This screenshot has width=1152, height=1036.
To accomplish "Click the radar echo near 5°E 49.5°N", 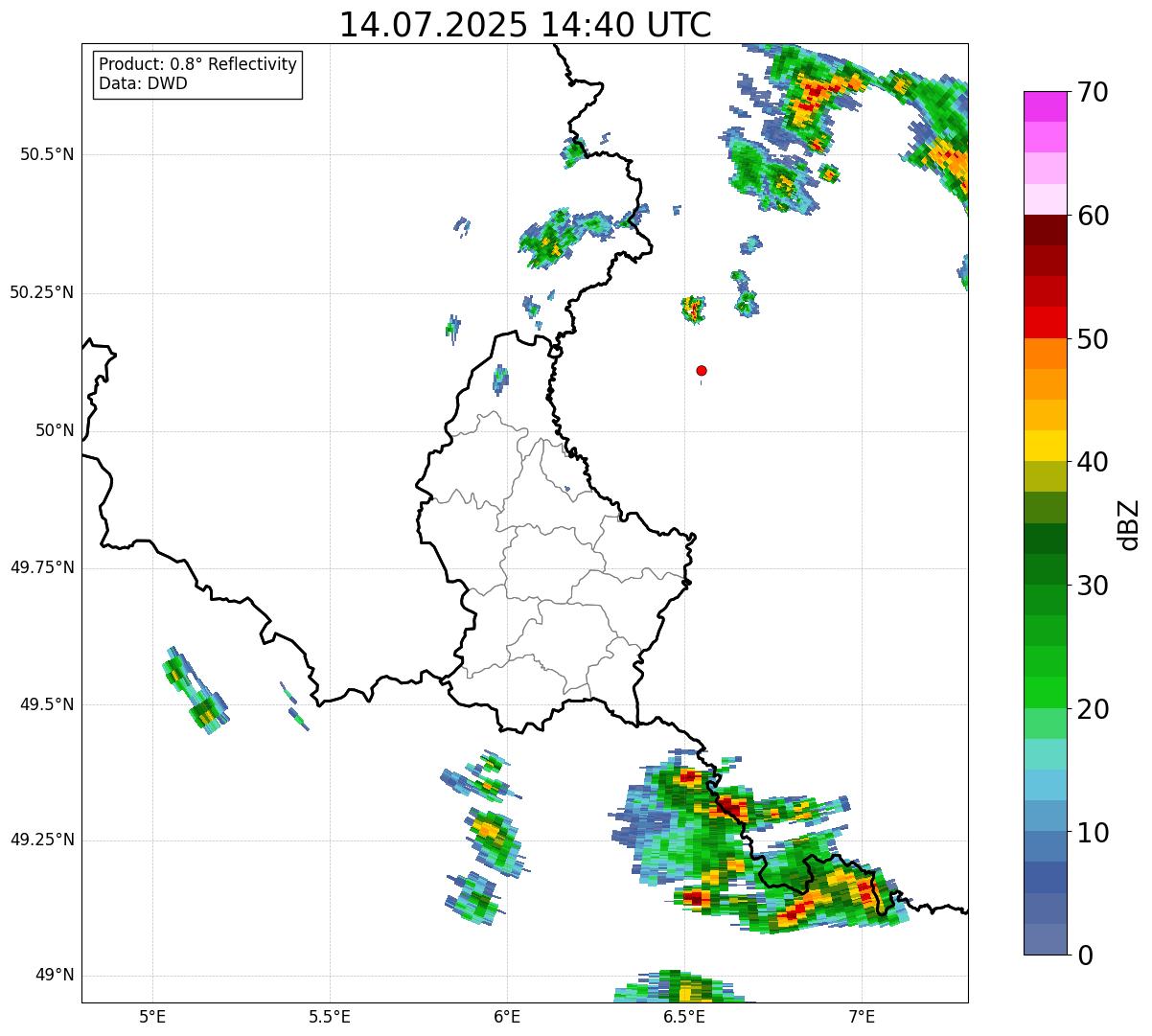I will [196, 690].
